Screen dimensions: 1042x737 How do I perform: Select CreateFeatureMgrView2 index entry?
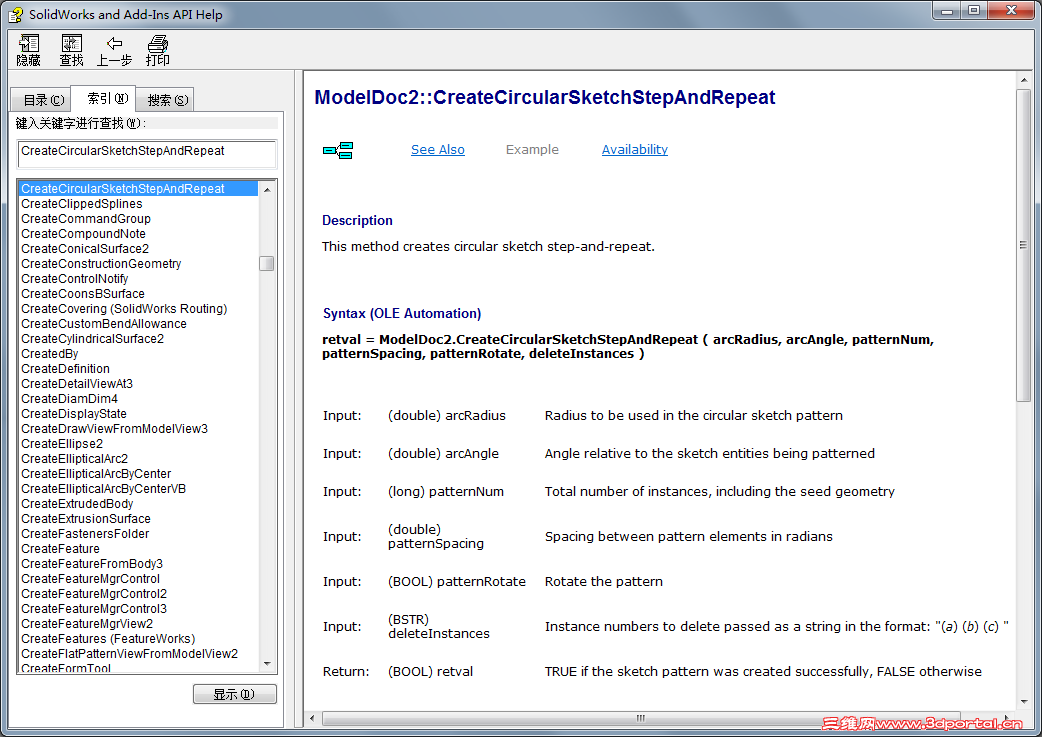(87, 624)
